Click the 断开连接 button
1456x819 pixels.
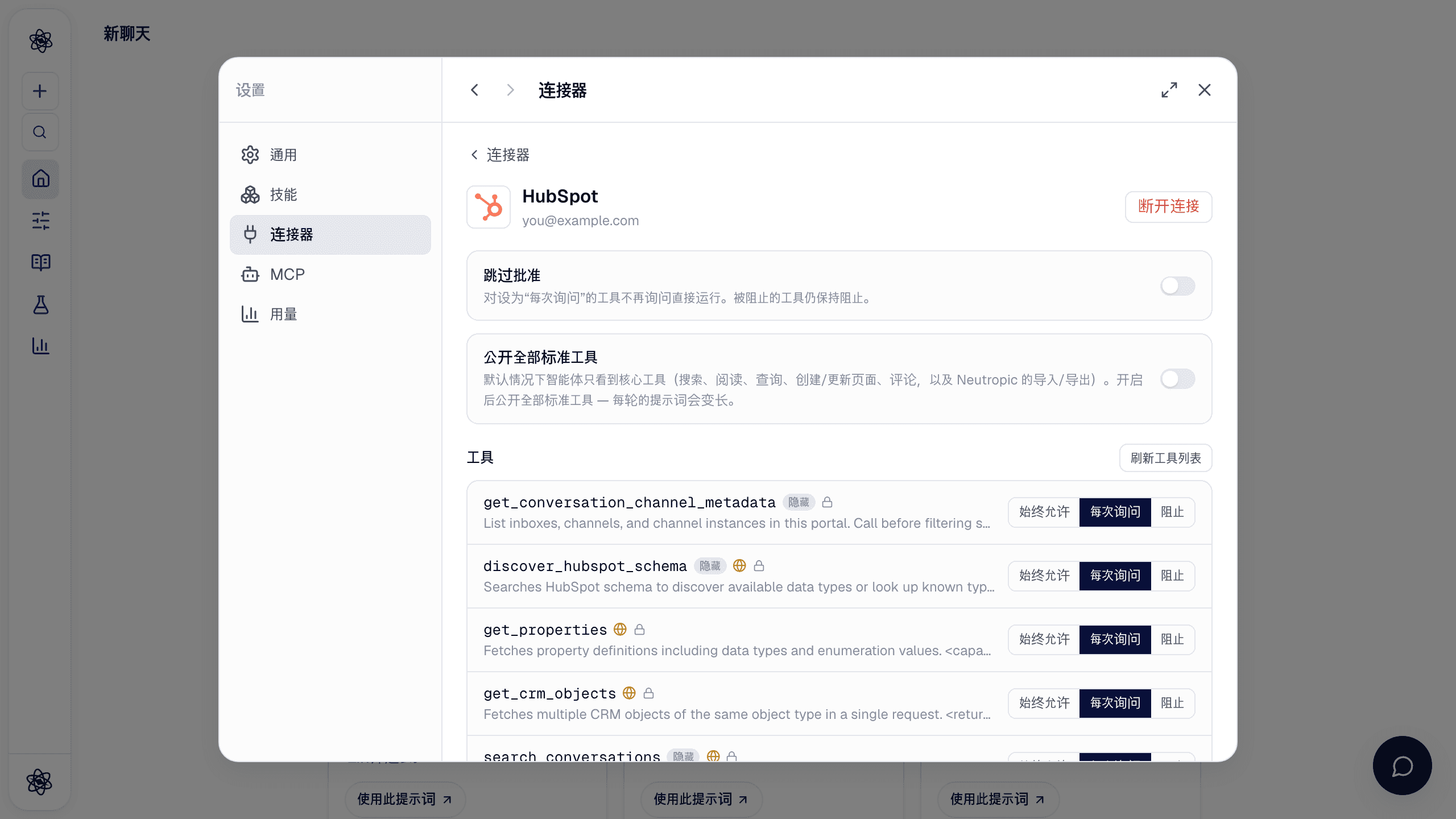1168,207
